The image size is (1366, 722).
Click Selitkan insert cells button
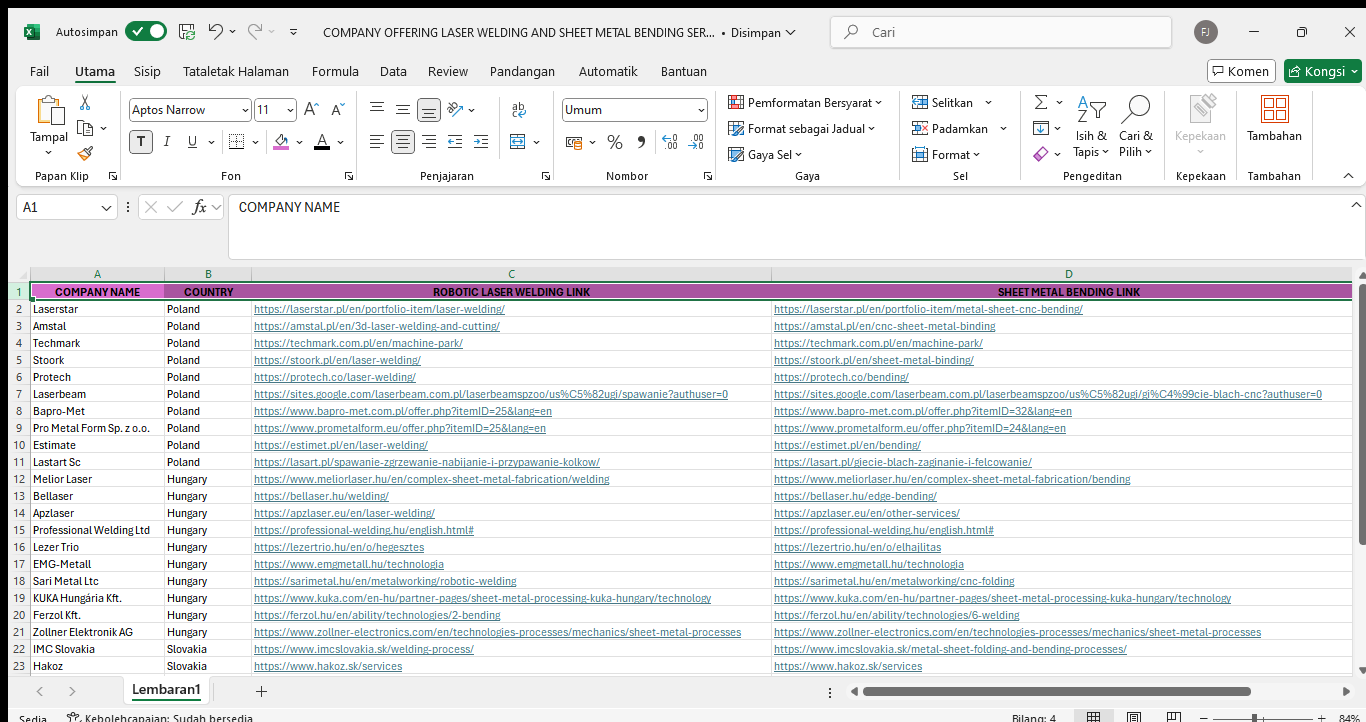[943, 103]
